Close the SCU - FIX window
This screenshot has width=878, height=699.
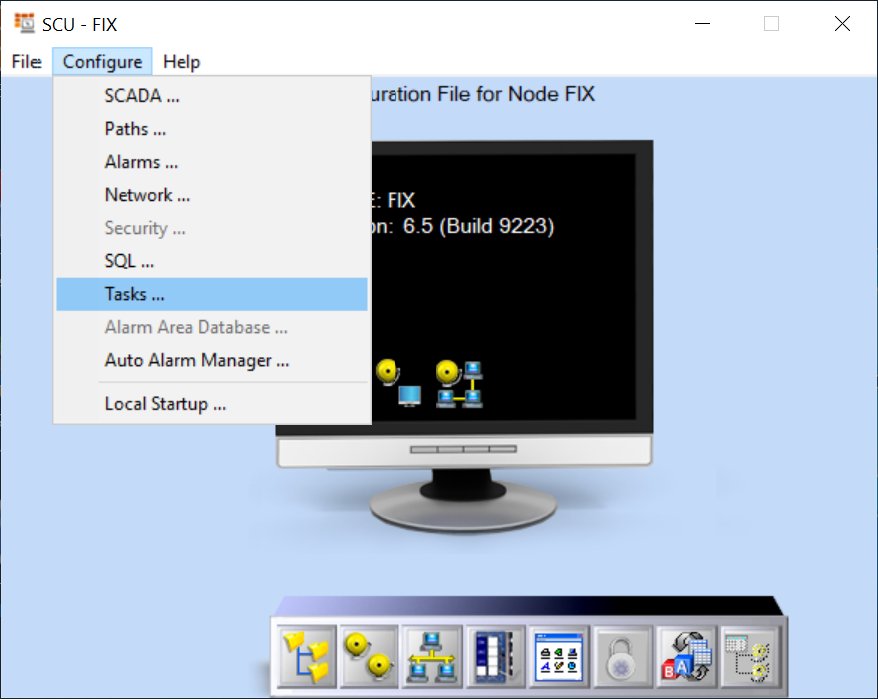coord(842,24)
